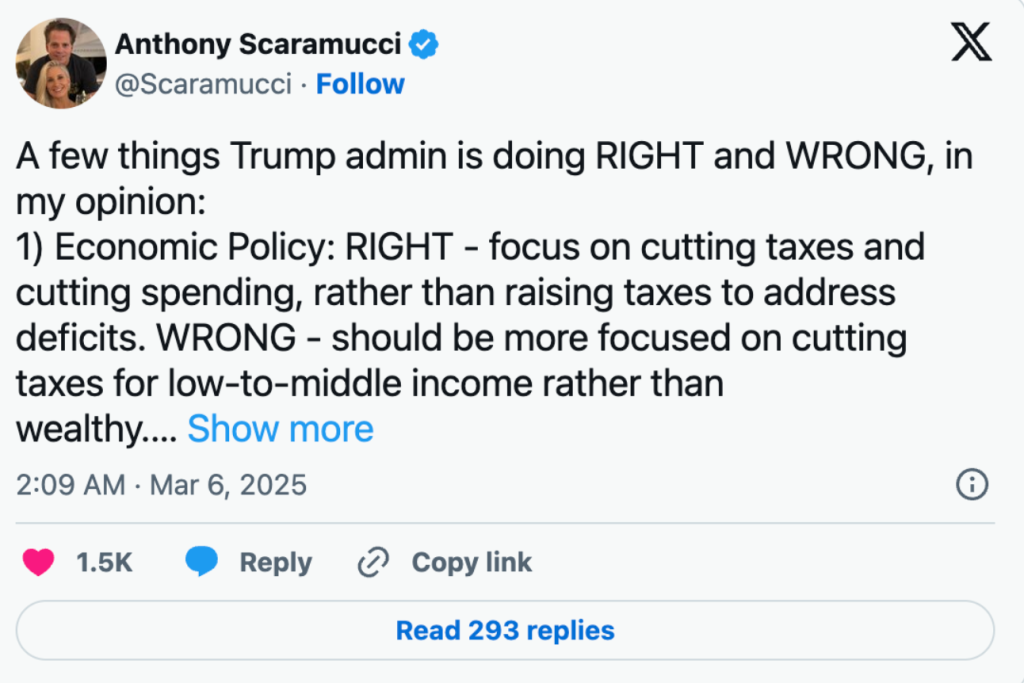Screen dimensions: 1024x683
Task: Click the 'my opinion:' tweet text line
Action: click(111, 202)
